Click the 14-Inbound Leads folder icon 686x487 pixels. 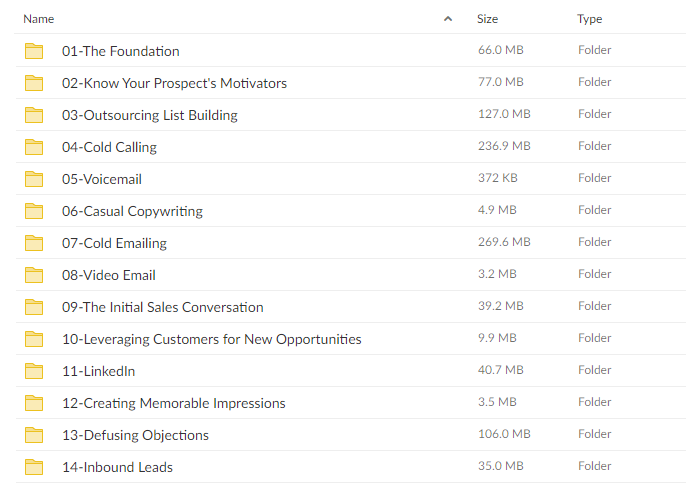pyautogui.click(x=34, y=467)
